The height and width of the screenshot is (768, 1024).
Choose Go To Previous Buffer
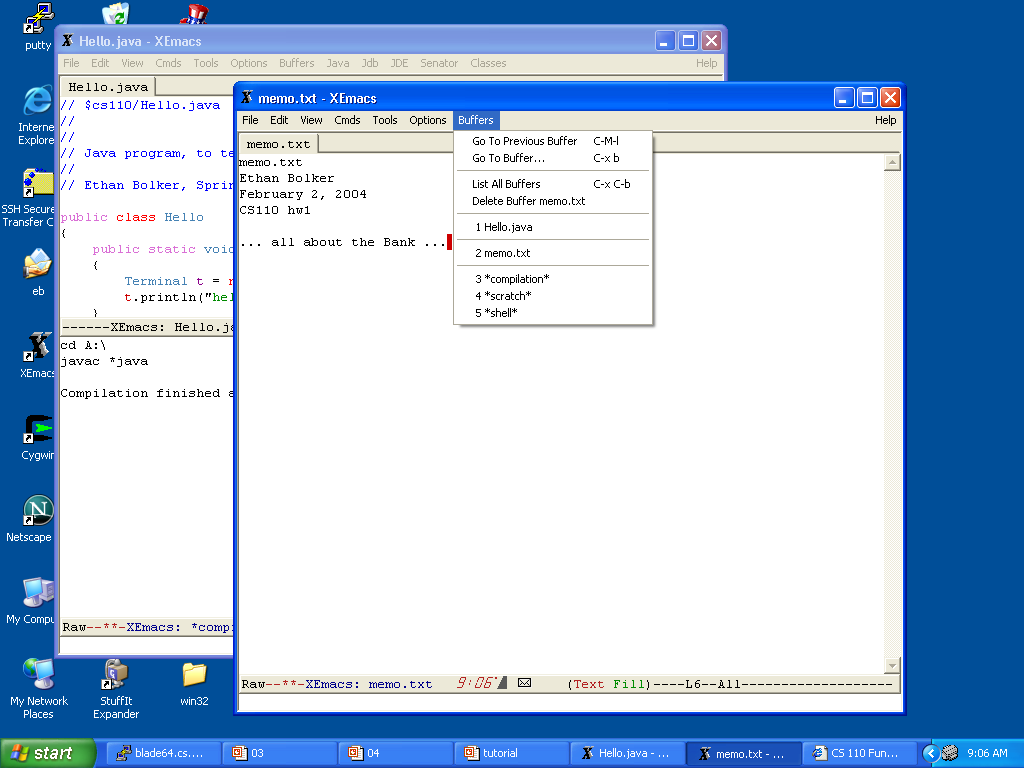pos(552,141)
